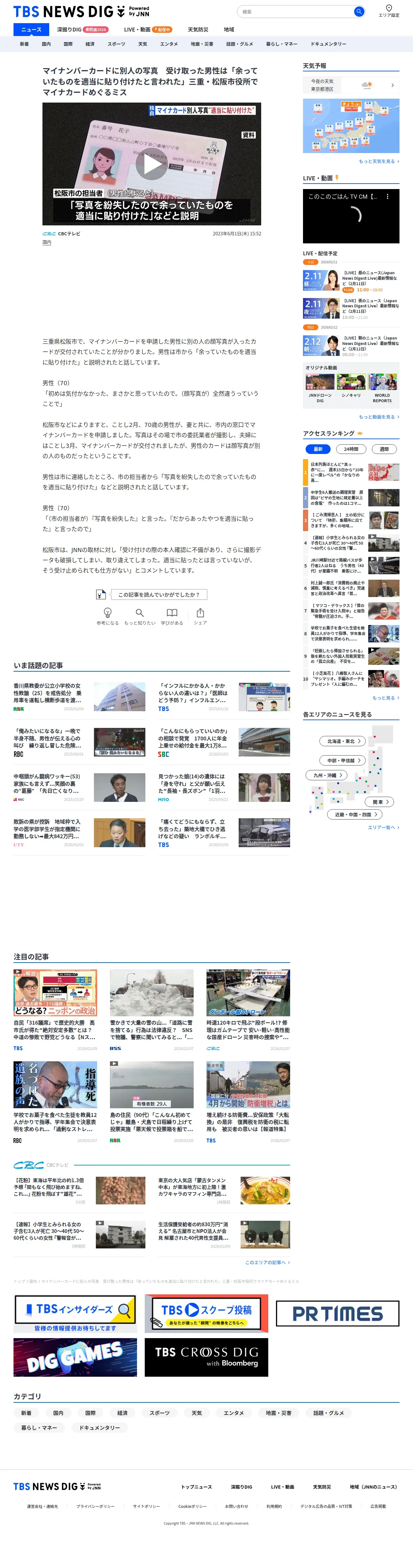Click the 参考になる lightbulb icon
Screen dimensions: 413x1568
coord(108,612)
